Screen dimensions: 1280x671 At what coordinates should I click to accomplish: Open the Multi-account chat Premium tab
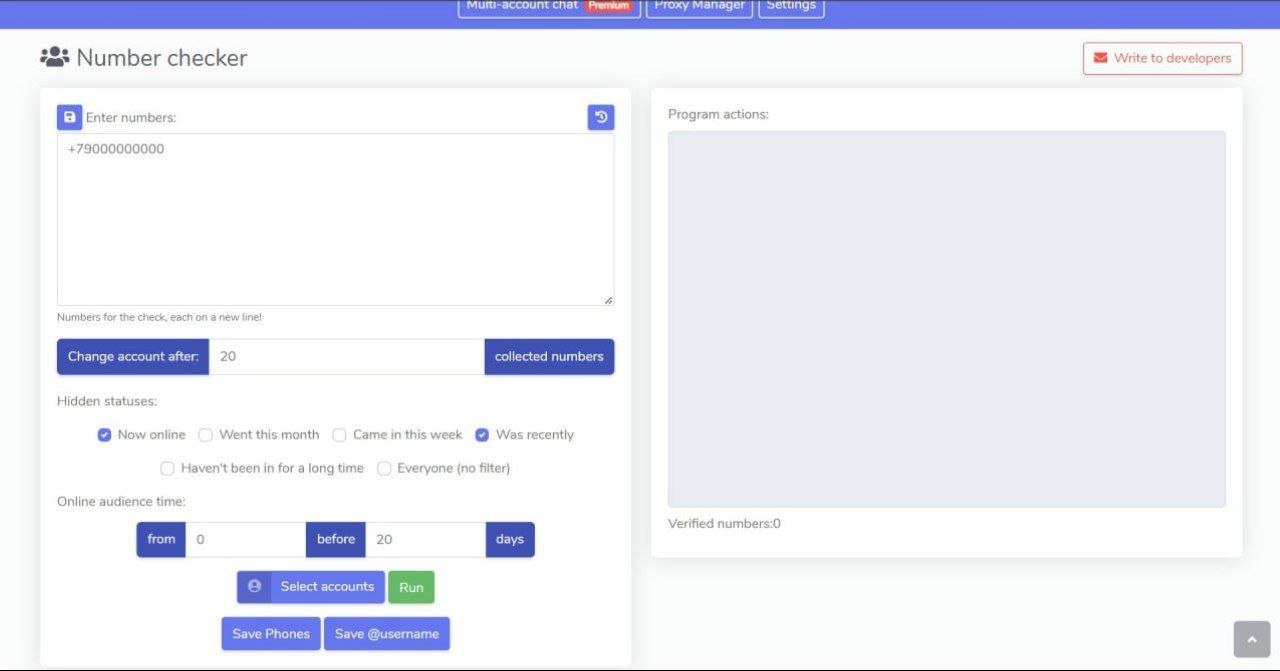(548, 6)
